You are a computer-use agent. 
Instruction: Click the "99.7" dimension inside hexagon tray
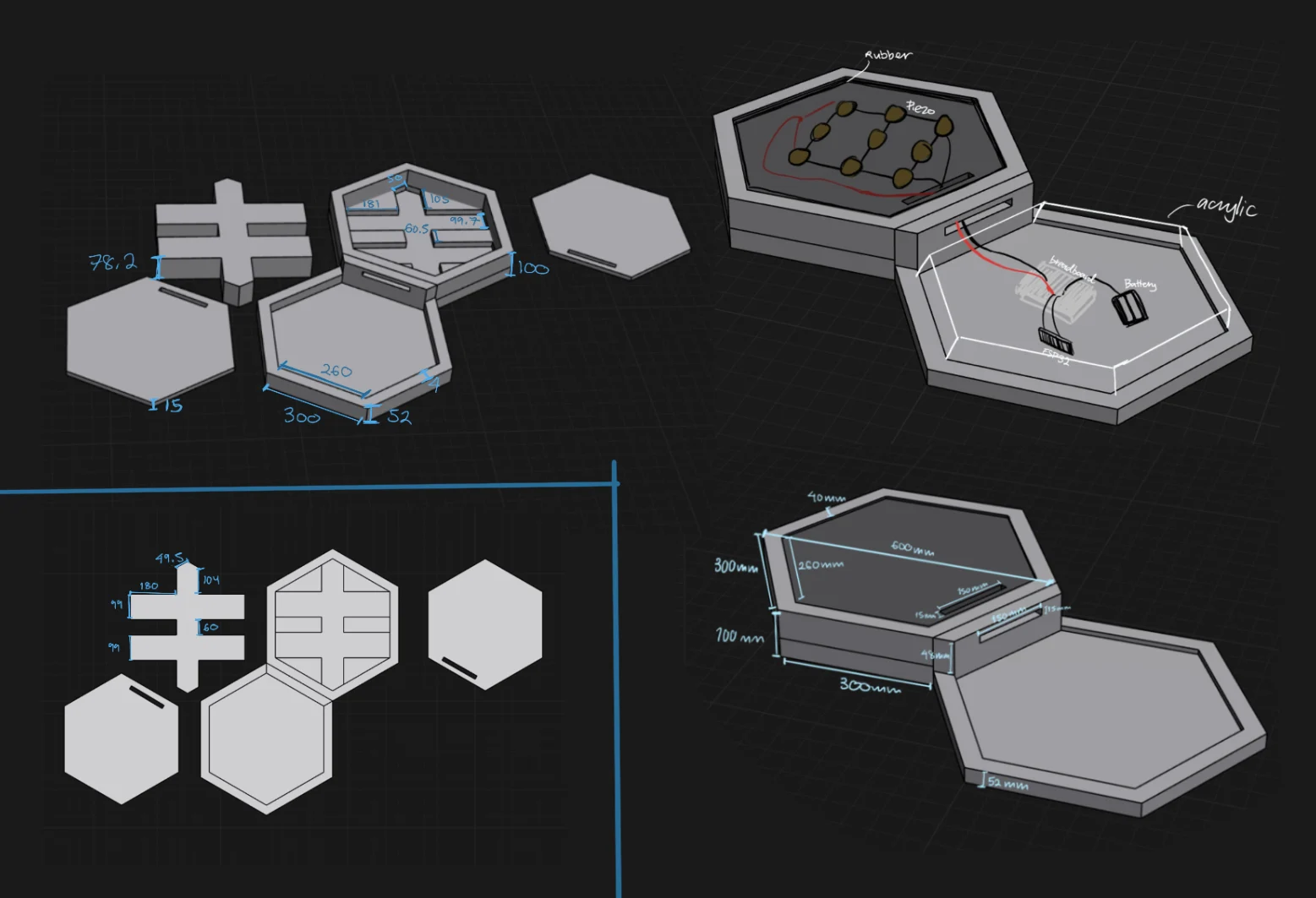pos(464,220)
